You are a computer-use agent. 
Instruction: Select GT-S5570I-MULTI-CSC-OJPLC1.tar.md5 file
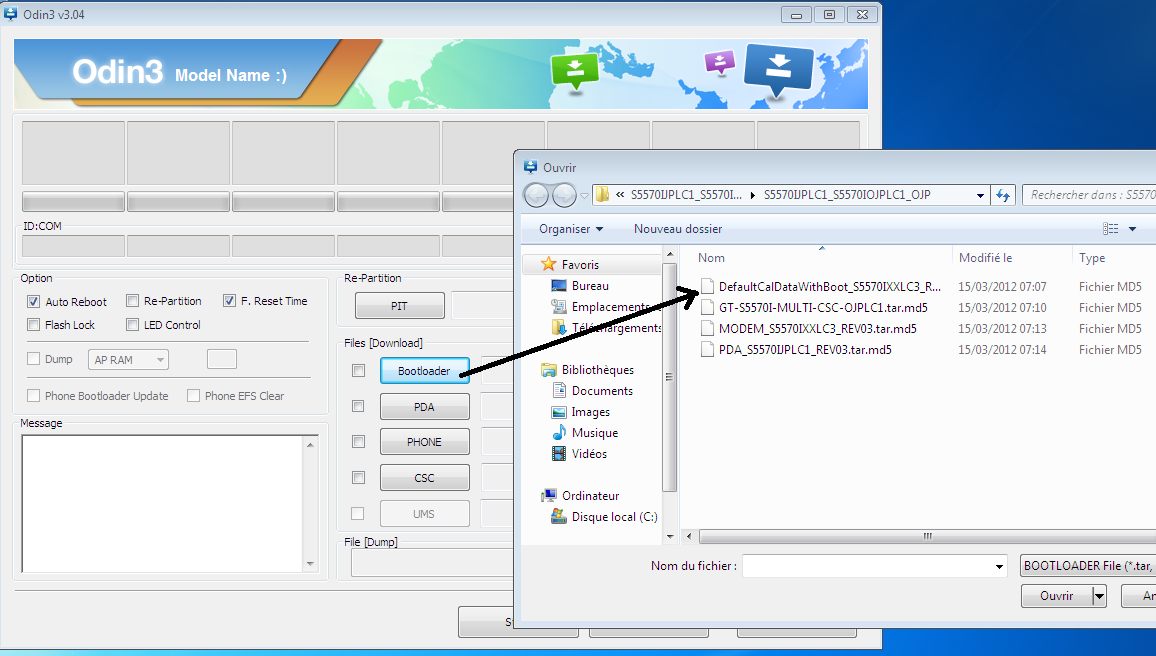[x=823, y=307]
